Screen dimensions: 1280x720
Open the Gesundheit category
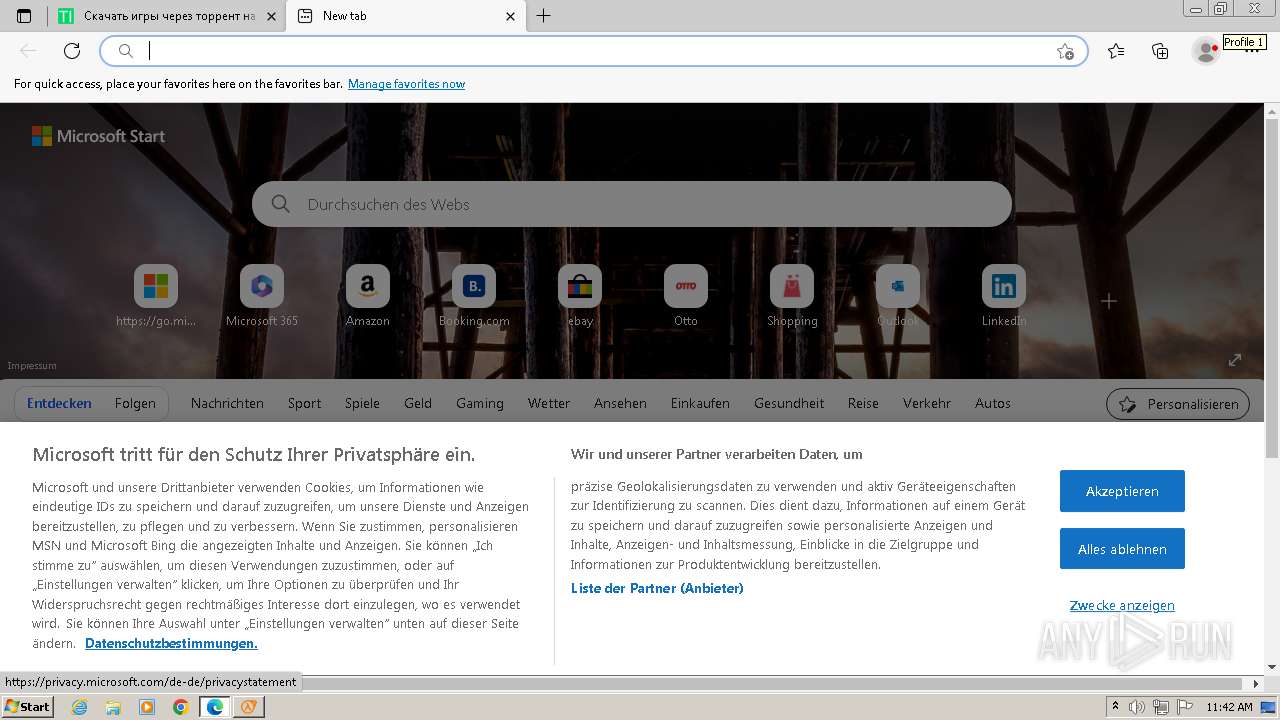coord(789,403)
